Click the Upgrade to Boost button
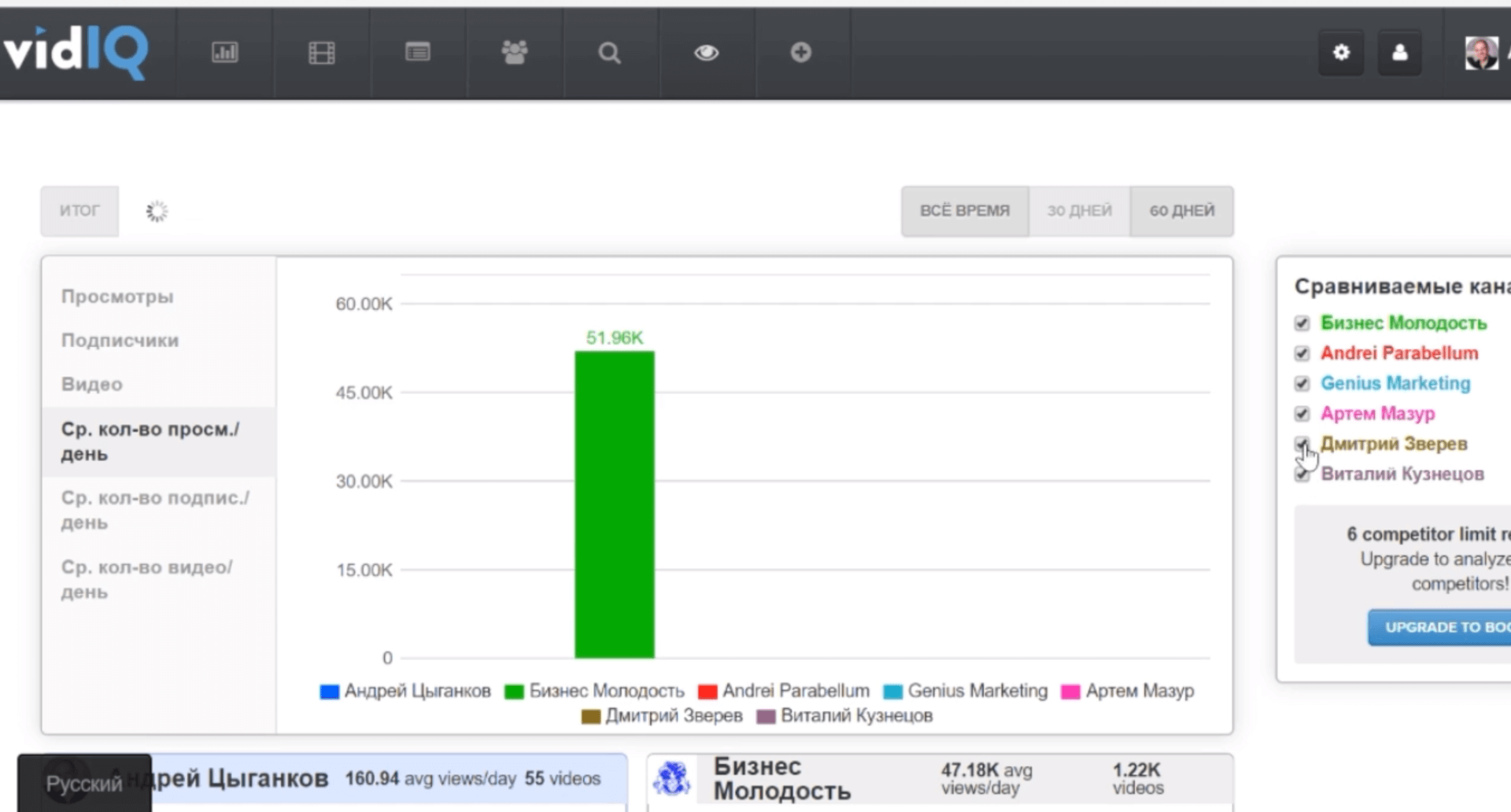Image resolution: width=1511 pixels, height=812 pixels. click(1439, 627)
